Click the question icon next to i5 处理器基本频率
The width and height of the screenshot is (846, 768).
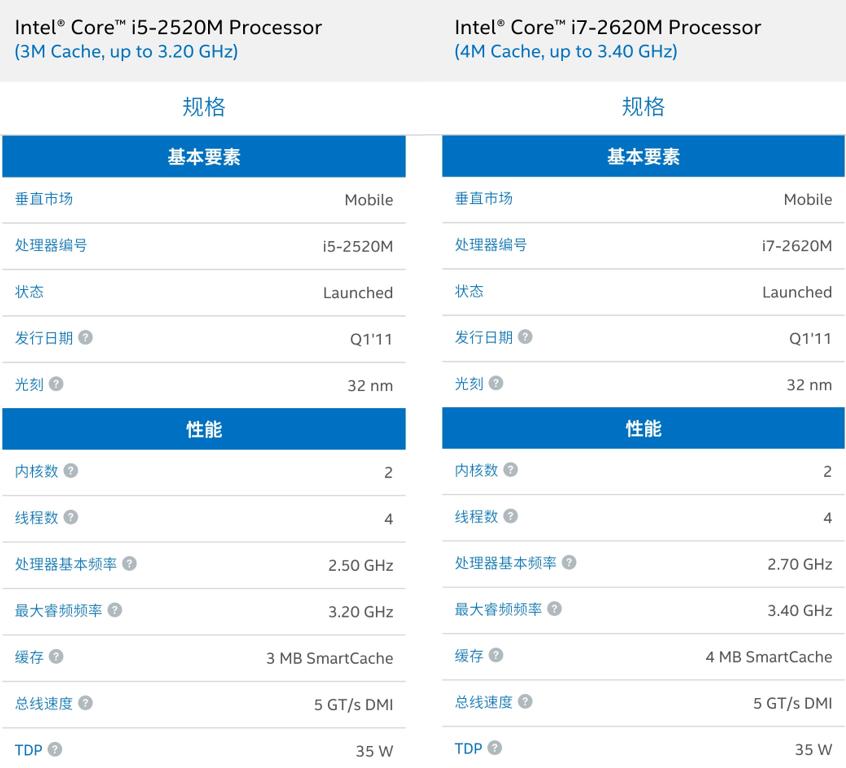click(x=131, y=564)
